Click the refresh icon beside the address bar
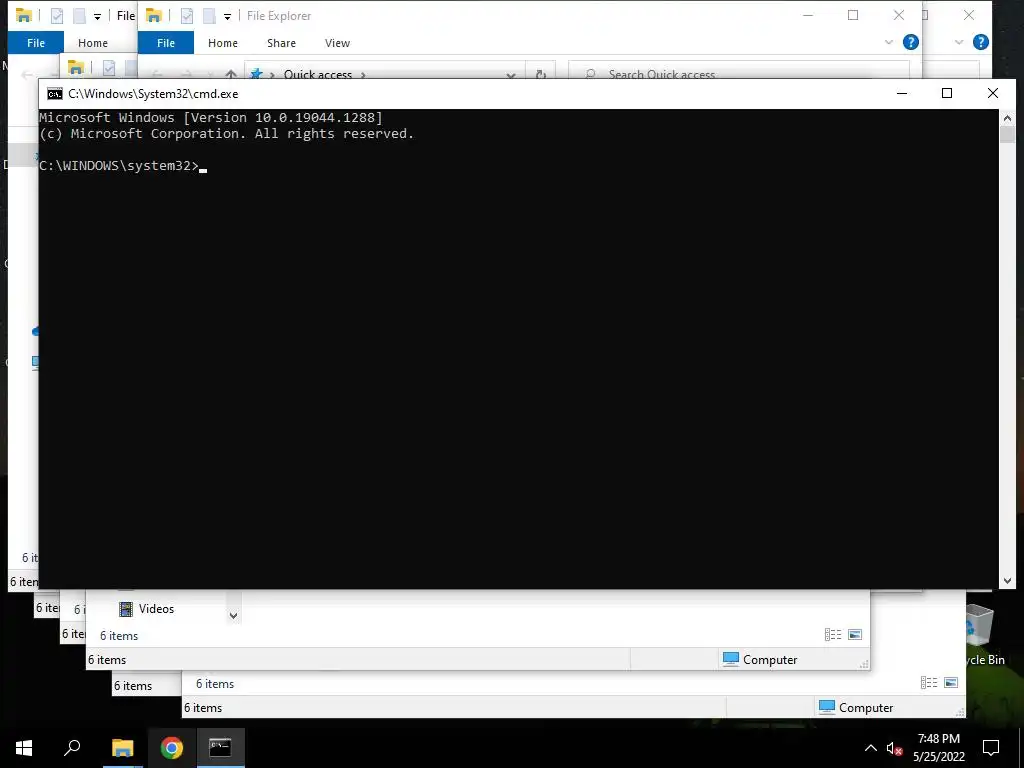 [x=541, y=74]
